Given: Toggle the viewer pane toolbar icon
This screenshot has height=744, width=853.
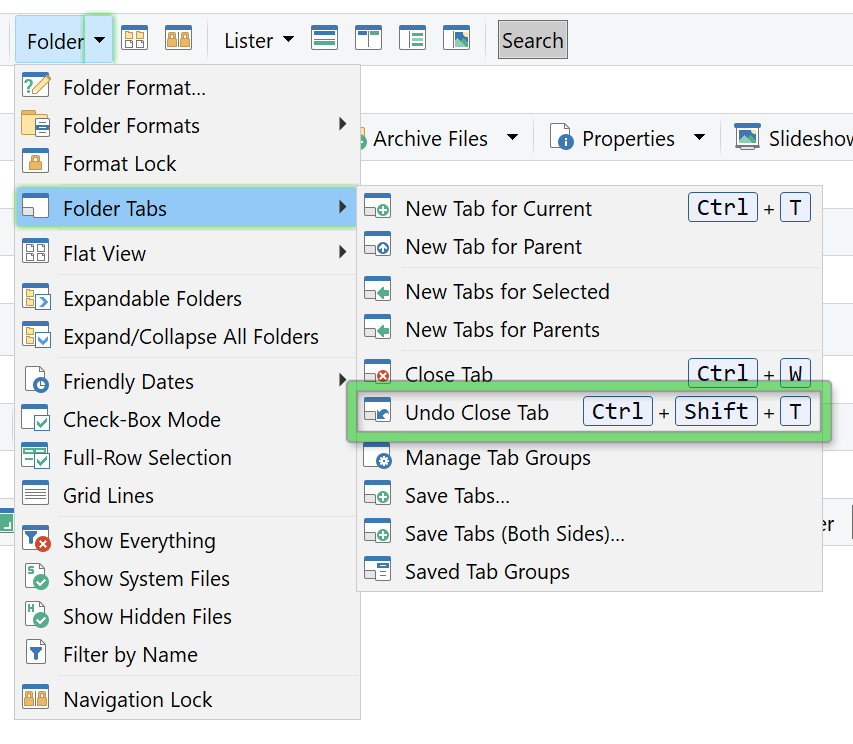Looking at the screenshot, I should [x=456, y=39].
